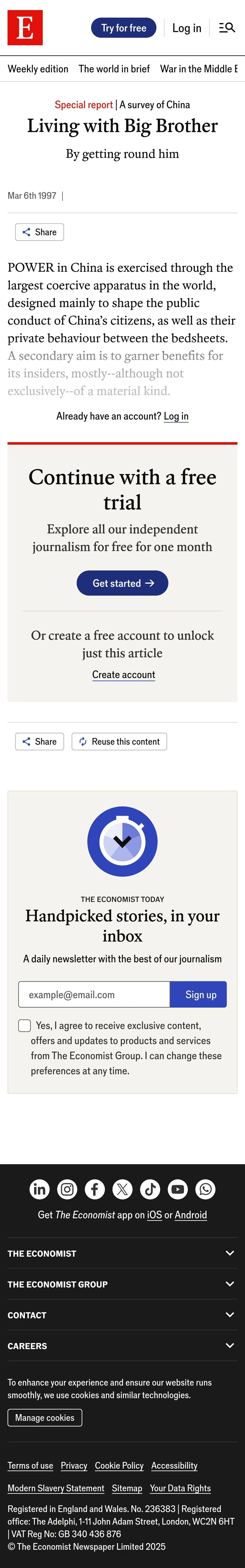Open the search menu icon
Screen dimensions: 245x1568
pyautogui.click(x=227, y=28)
